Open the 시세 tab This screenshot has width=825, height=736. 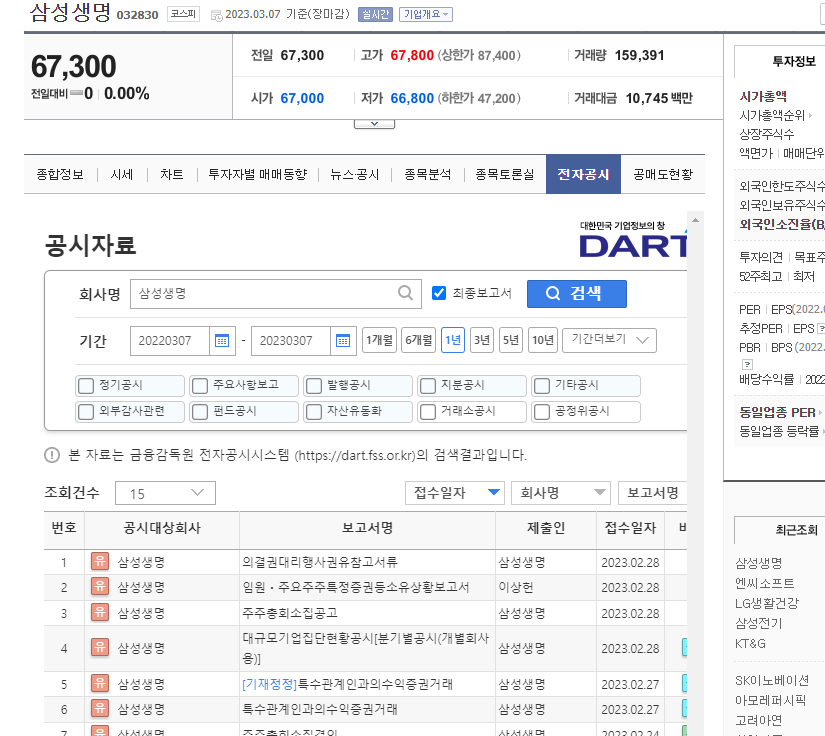click(x=122, y=174)
